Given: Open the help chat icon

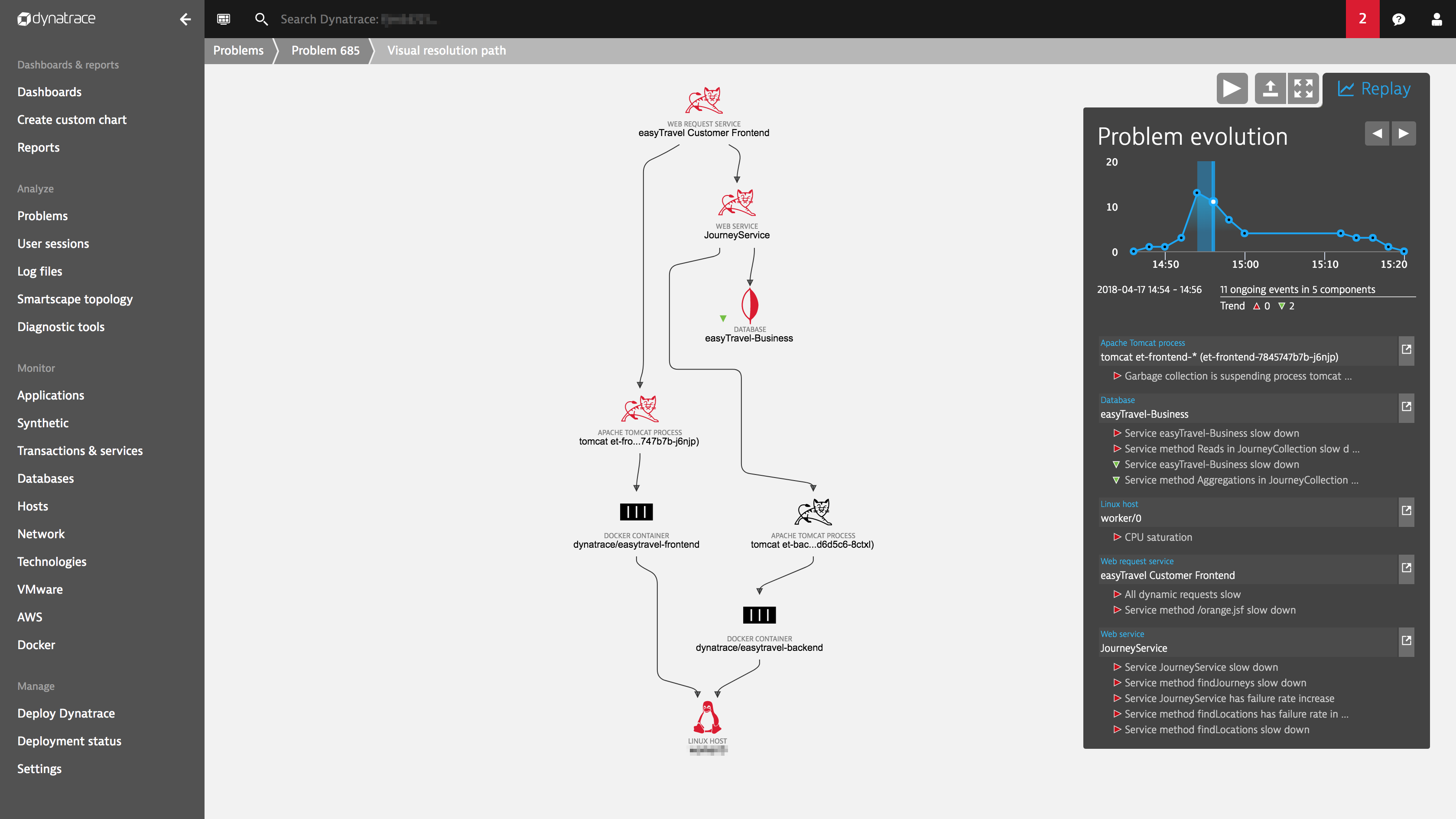Looking at the screenshot, I should [x=1398, y=19].
